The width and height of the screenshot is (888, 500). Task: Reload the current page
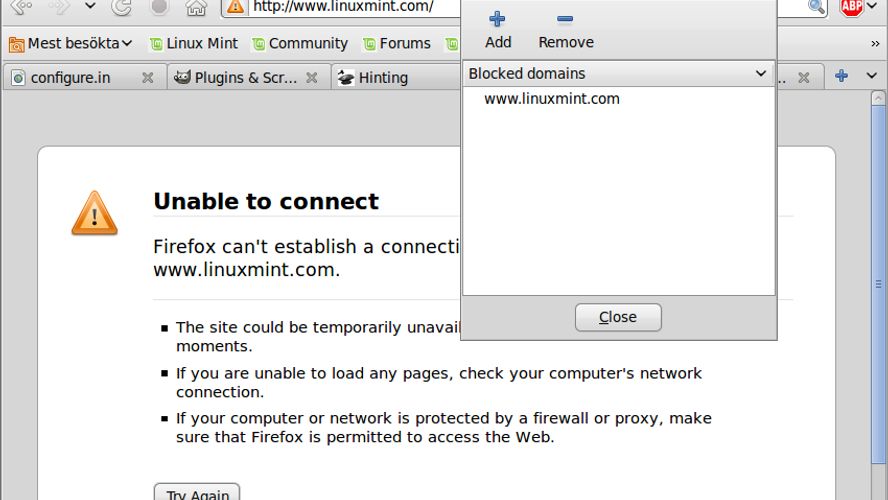(x=122, y=7)
